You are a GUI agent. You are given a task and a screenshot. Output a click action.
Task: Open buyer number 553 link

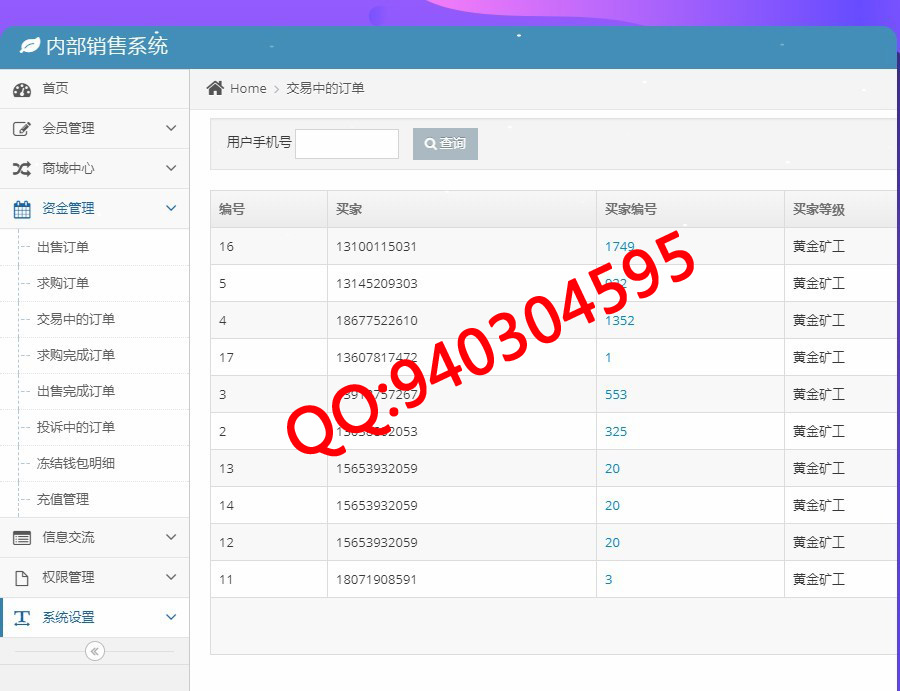click(x=616, y=395)
